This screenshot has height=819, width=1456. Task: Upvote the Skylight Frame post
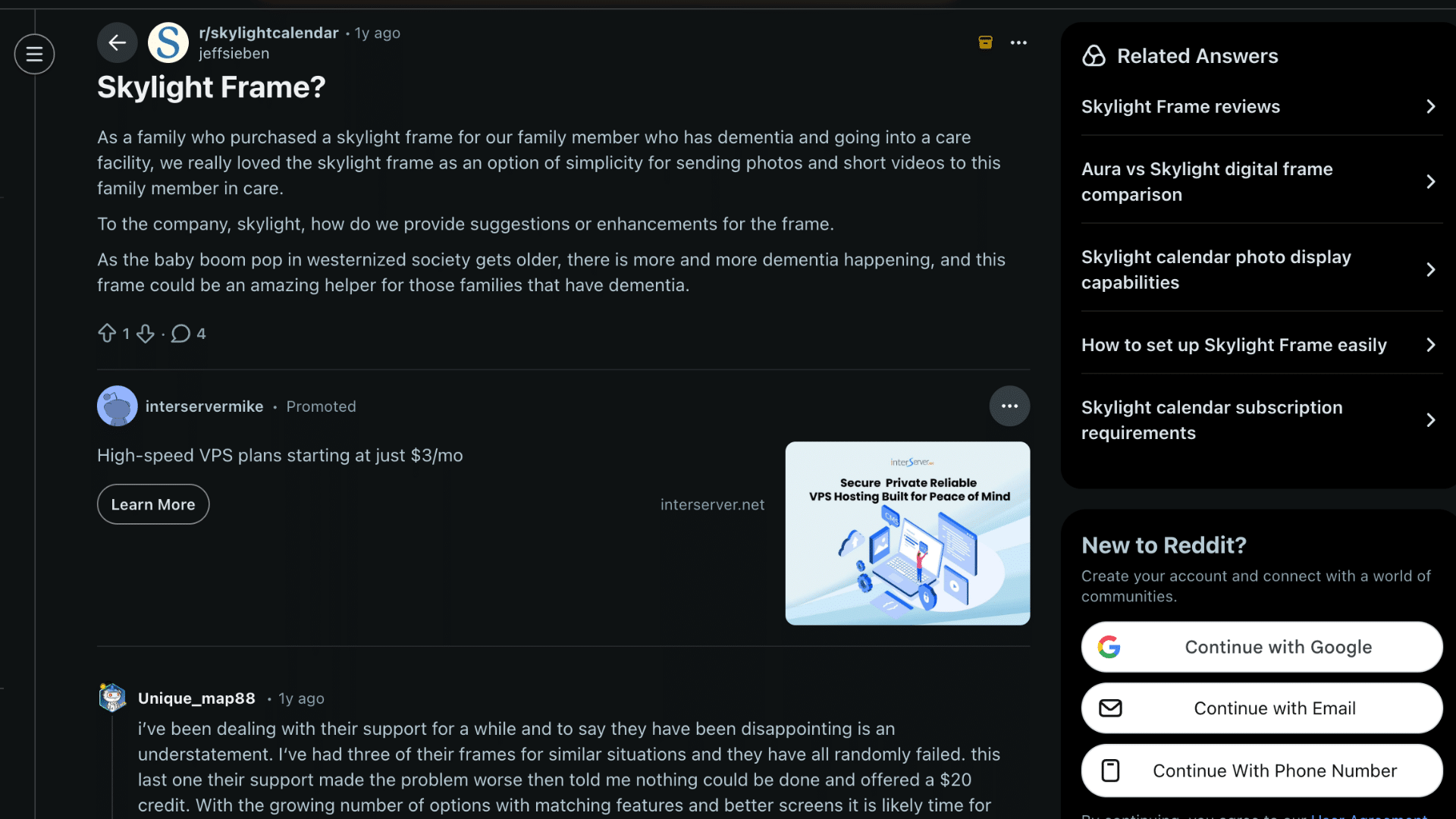(107, 333)
